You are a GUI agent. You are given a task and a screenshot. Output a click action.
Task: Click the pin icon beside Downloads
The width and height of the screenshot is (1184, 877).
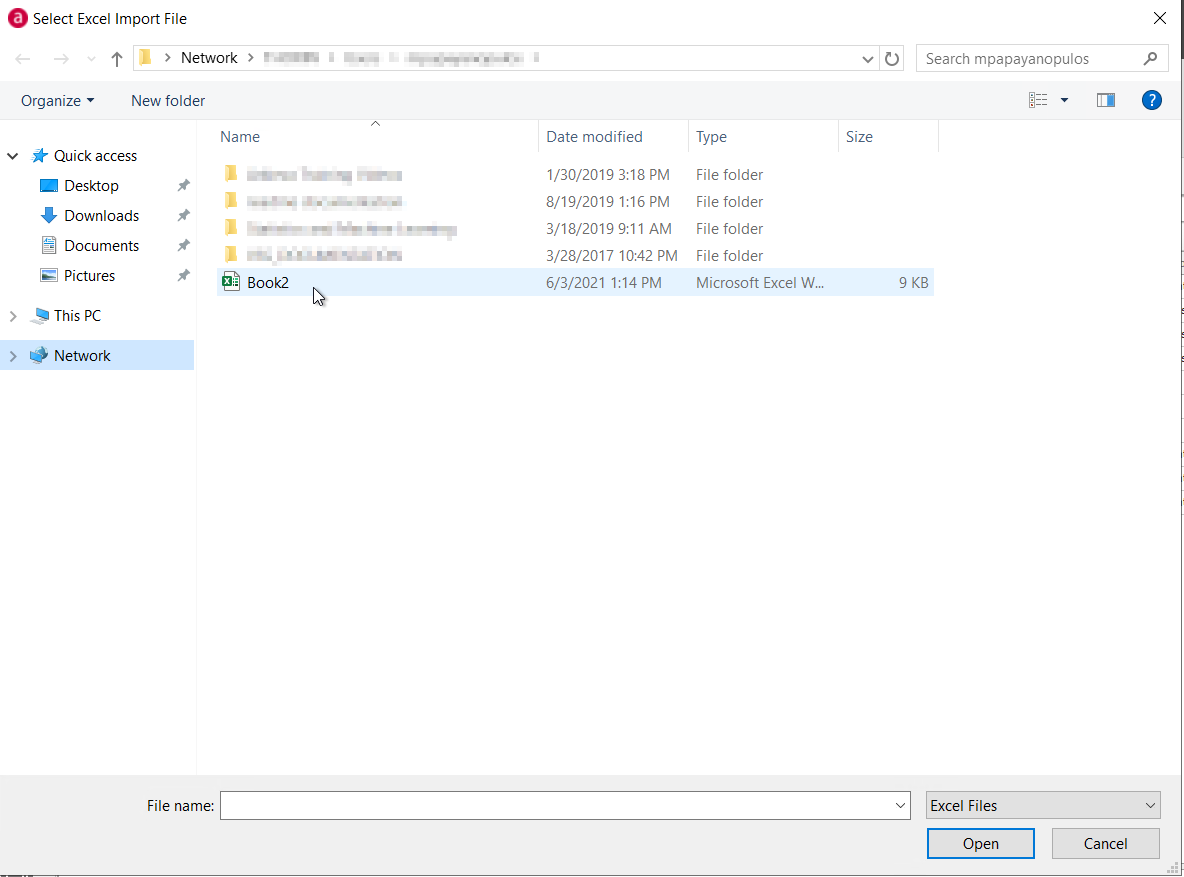pyautogui.click(x=183, y=216)
